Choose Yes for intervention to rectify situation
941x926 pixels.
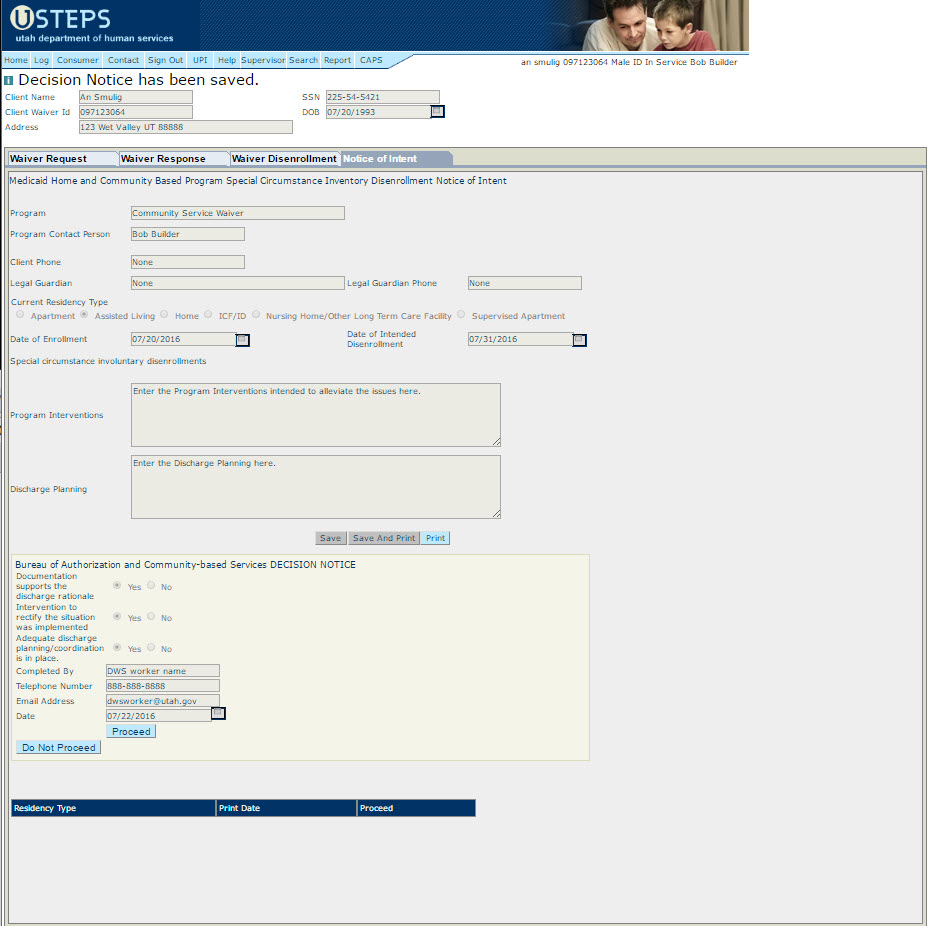tap(117, 616)
